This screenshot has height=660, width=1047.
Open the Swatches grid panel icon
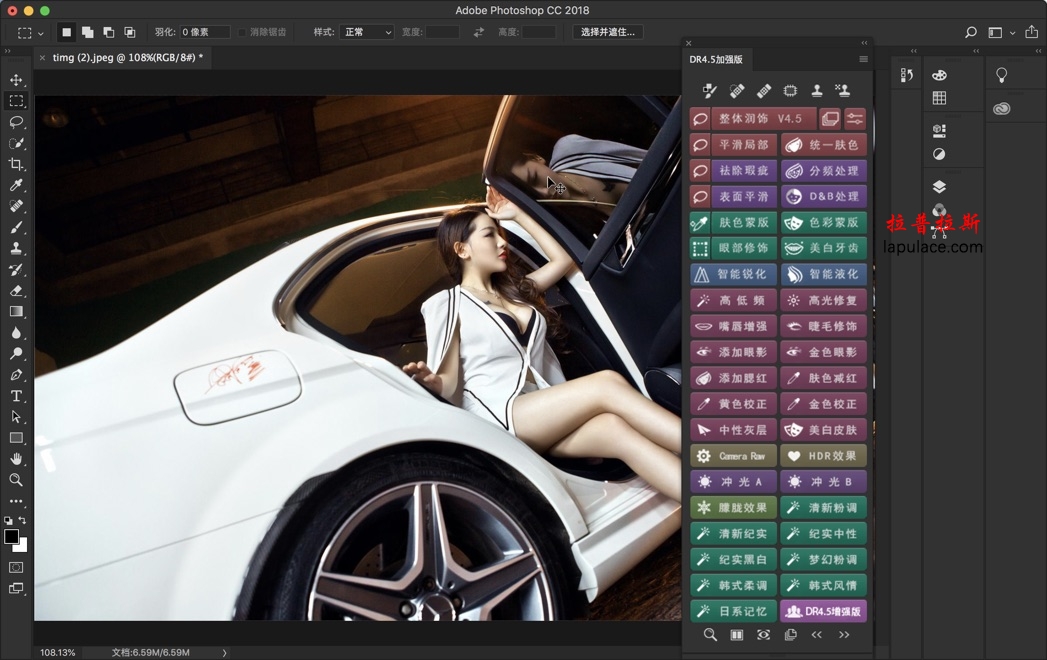pos(939,98)
